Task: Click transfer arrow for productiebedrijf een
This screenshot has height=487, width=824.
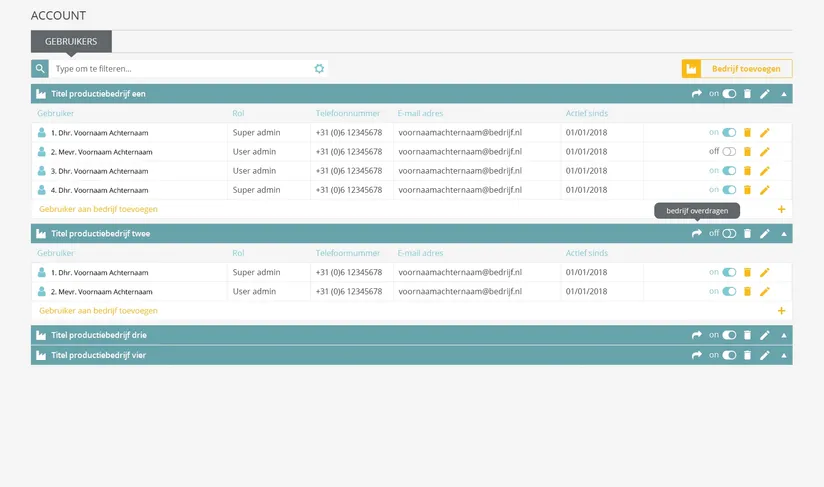Action: click(697, 93)
